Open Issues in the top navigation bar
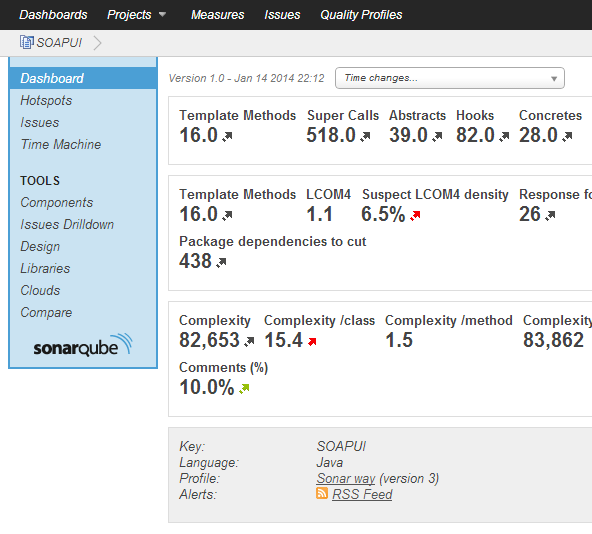 pos(282,14)
